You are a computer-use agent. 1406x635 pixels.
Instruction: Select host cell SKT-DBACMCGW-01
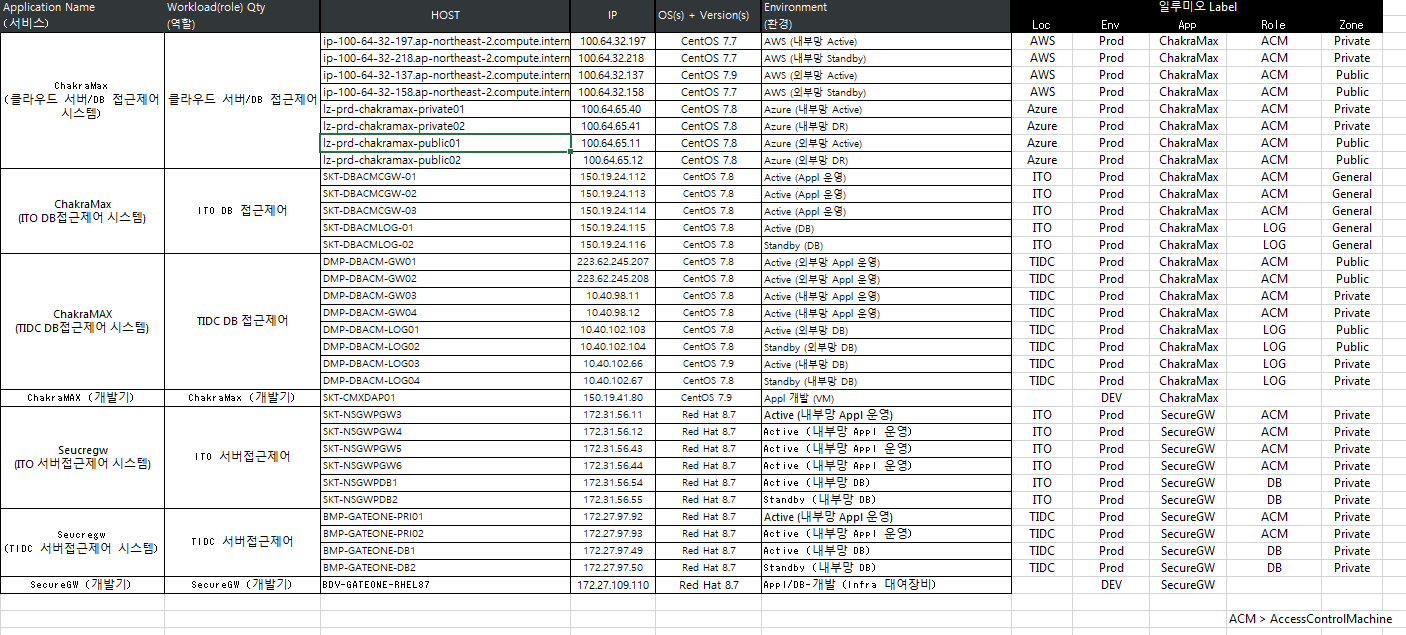445,177
